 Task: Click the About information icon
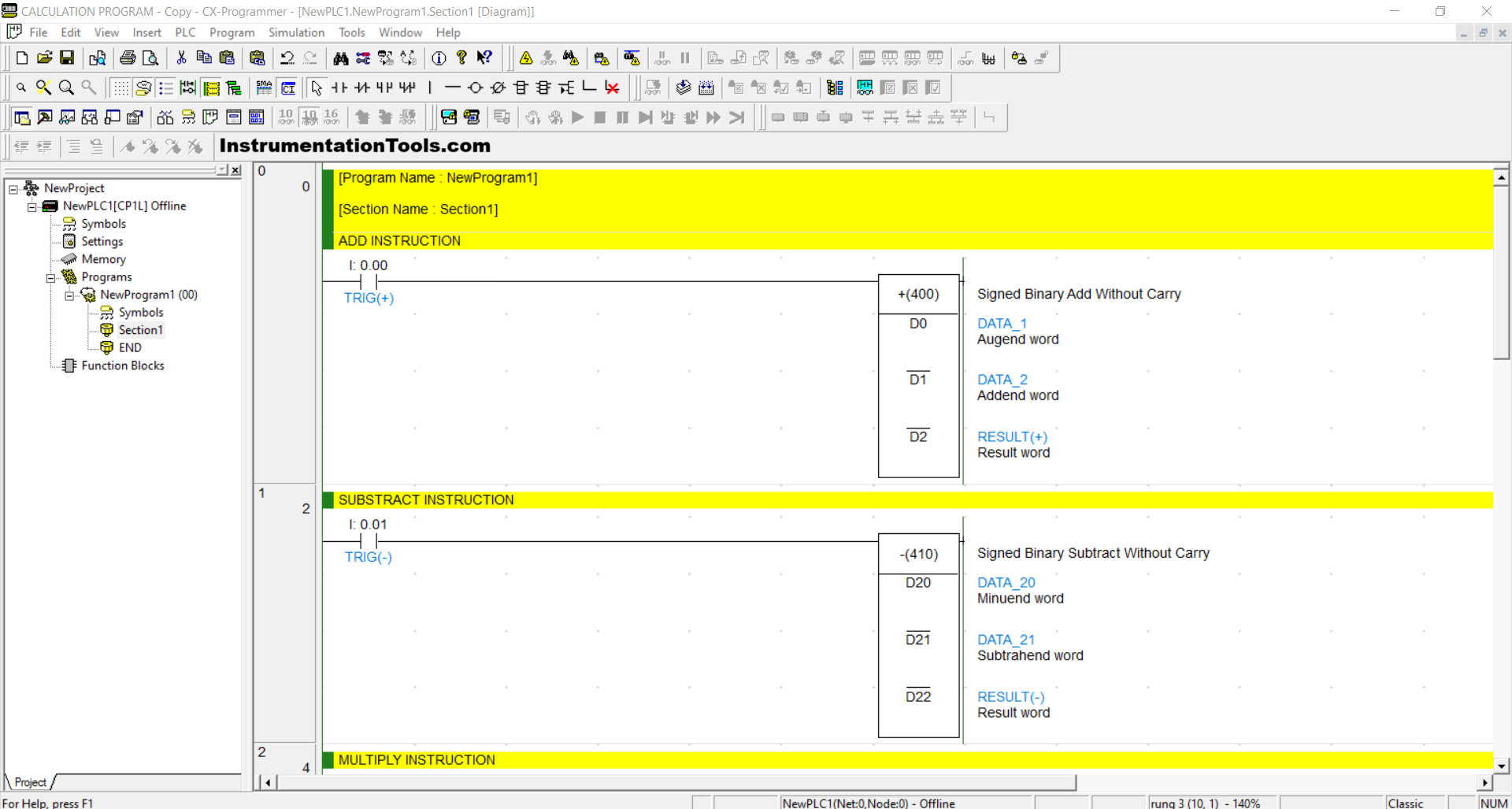click(439, 58)
